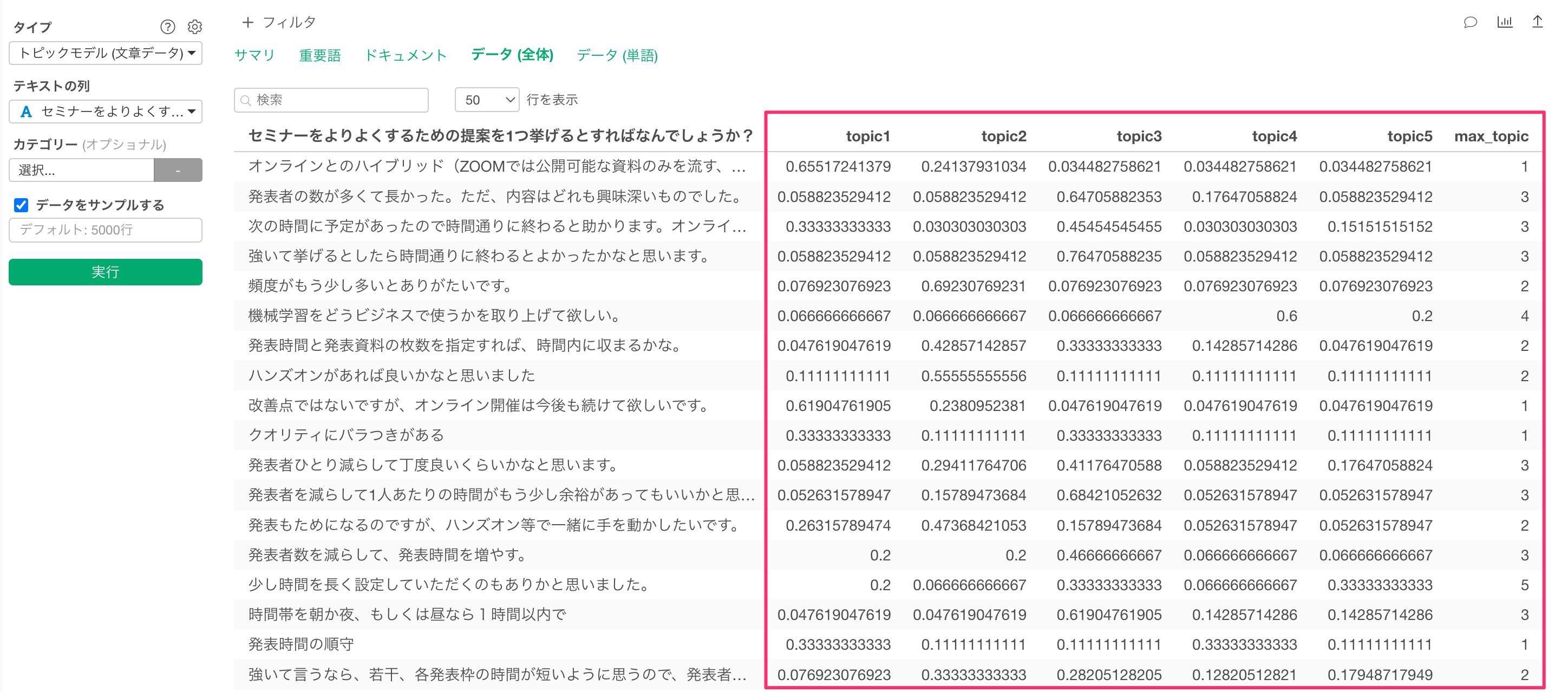
Task: Click value 0.17948717949 in topic5
Action: tap(1380, 675)
